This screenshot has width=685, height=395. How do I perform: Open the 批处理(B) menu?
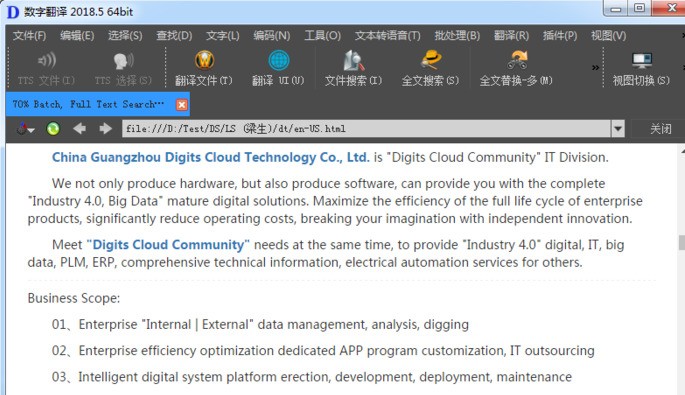[x=457, y=35]
